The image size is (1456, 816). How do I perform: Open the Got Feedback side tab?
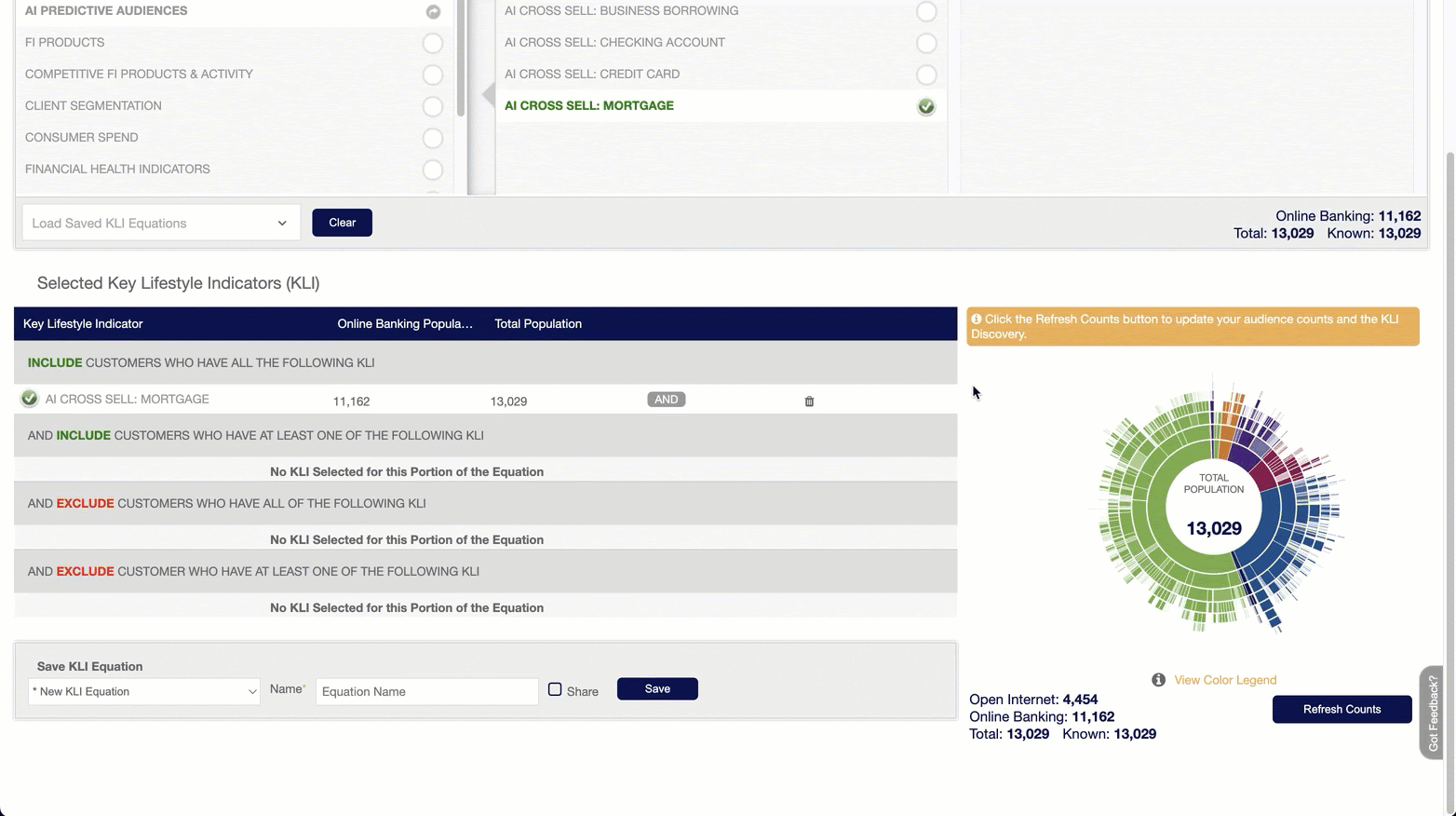(x=1432, y=713)
